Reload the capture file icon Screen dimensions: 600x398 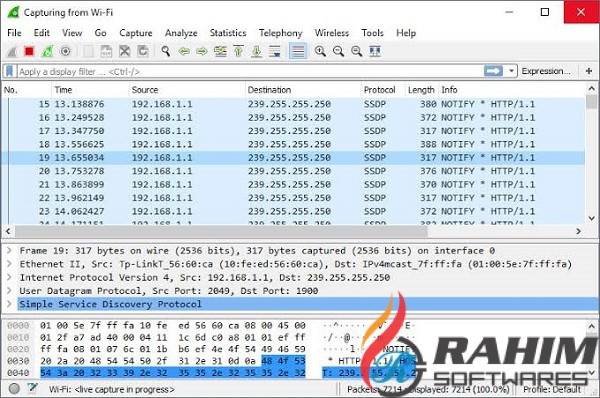[143, 51]
